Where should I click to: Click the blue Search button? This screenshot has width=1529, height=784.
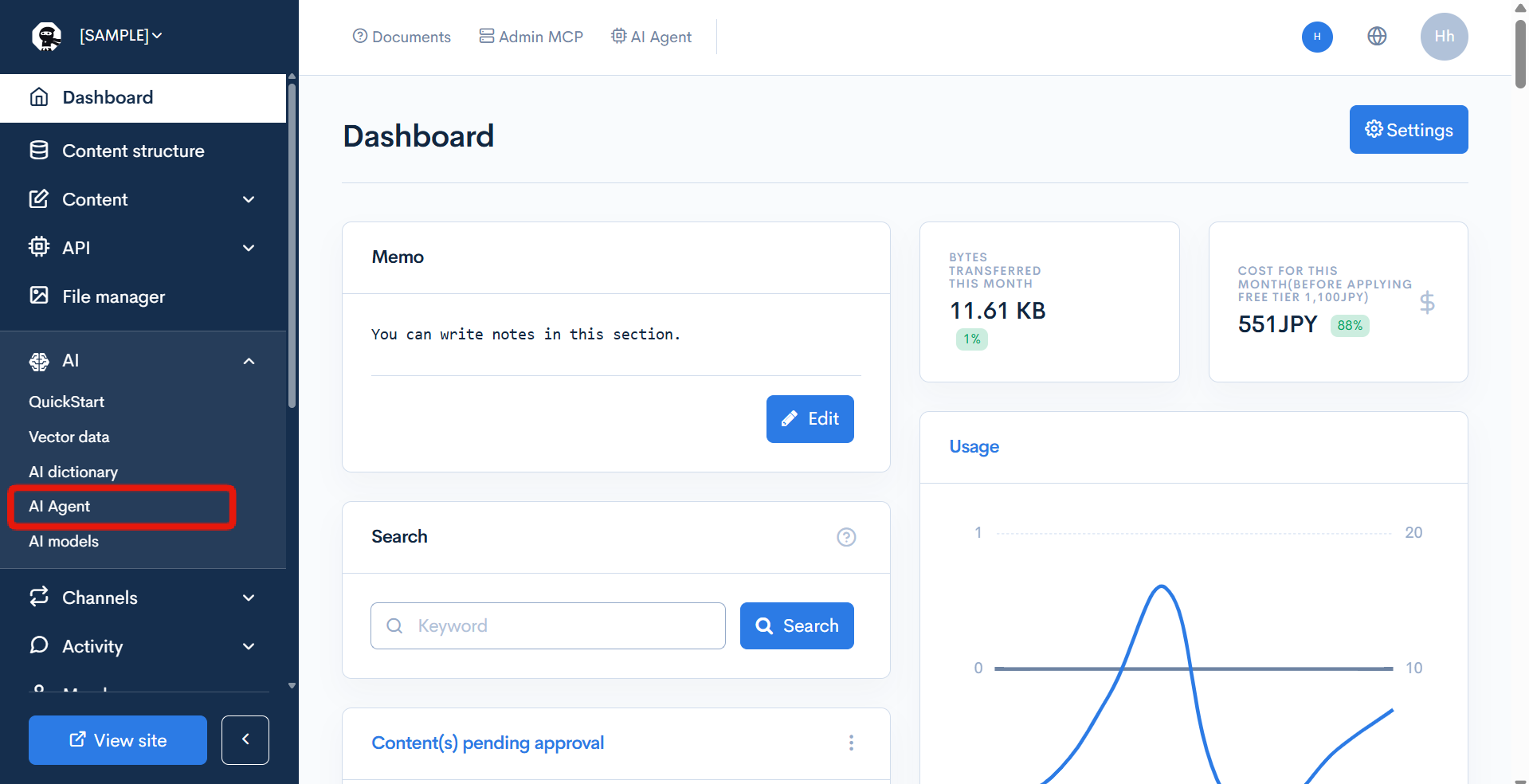797,626
